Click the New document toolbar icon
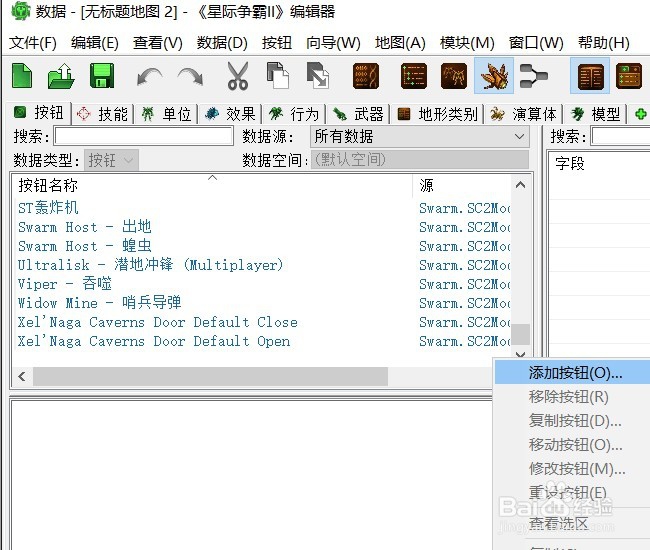 pyautogui.click(x=22, y=75)
